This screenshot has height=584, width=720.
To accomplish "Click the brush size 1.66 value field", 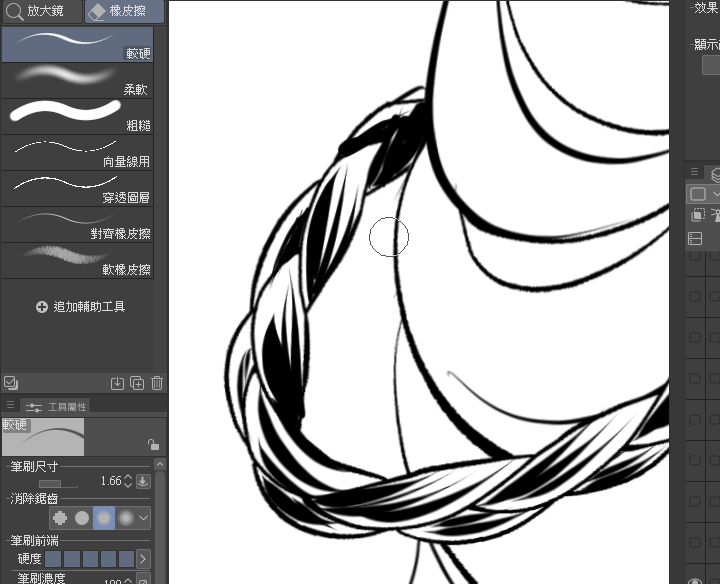I will (111, 481).
